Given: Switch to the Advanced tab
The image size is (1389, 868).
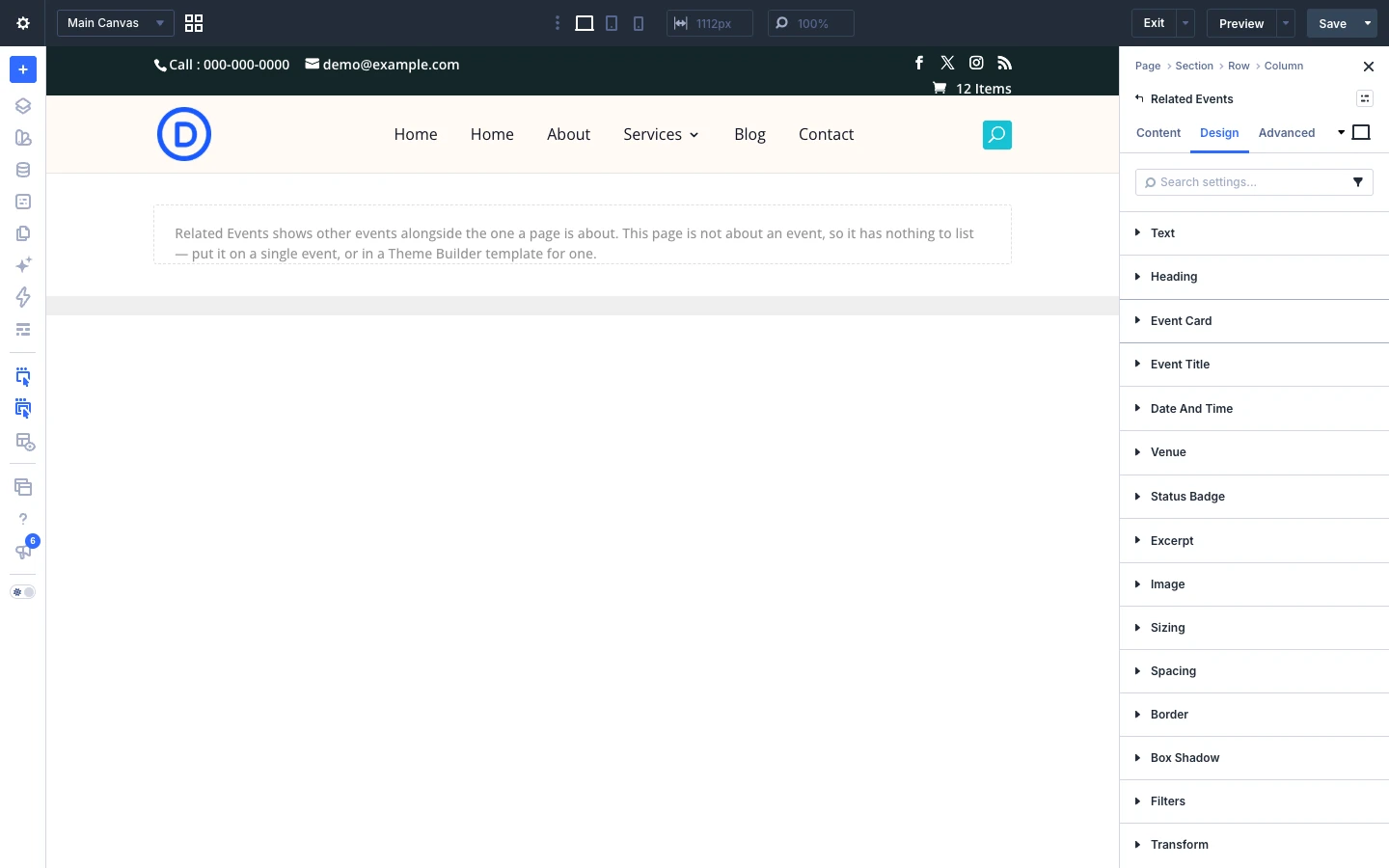Looking at the screenshot, I should tap(1287, 133).
